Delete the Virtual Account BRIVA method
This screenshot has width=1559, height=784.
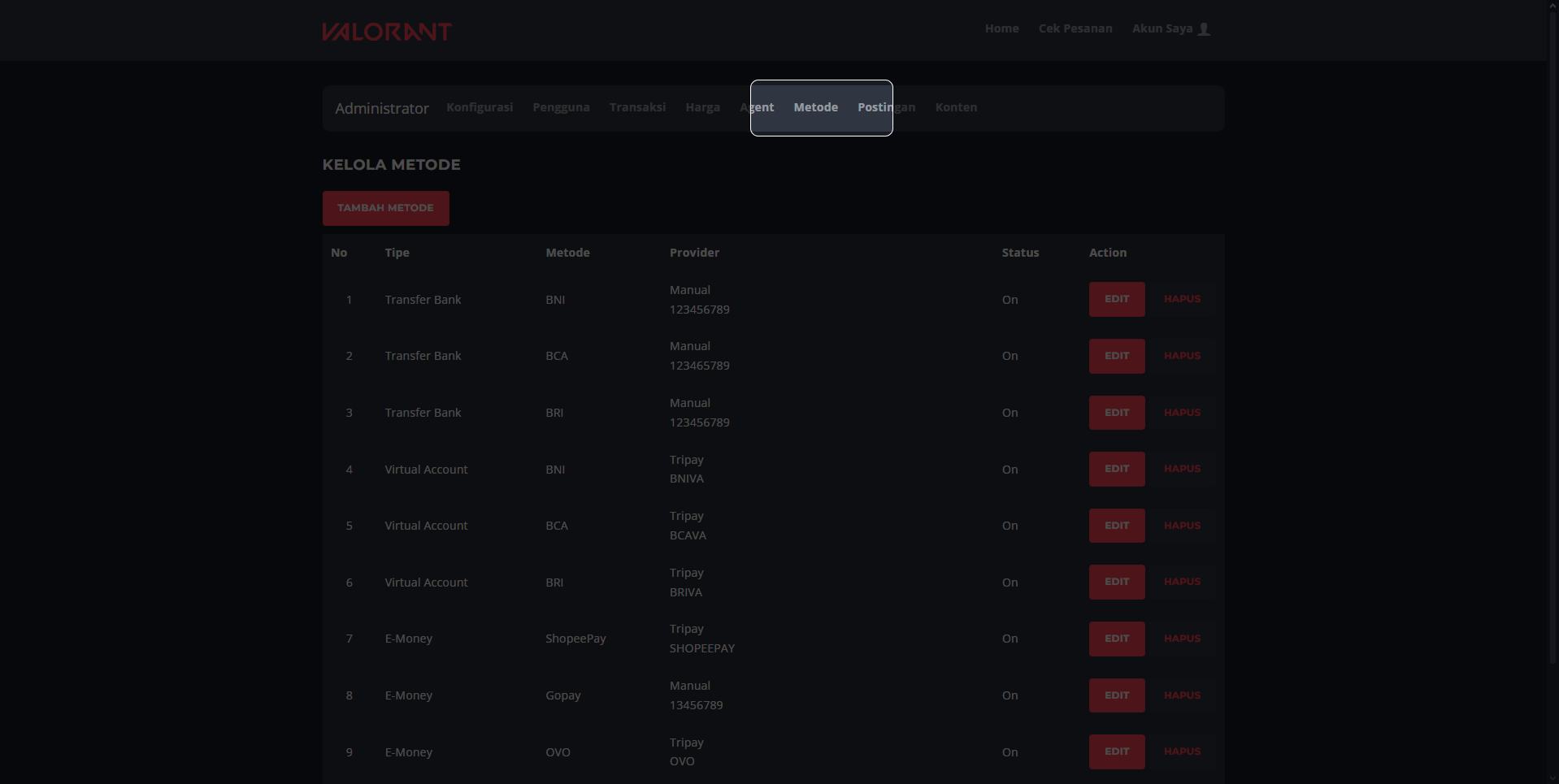1182,582
